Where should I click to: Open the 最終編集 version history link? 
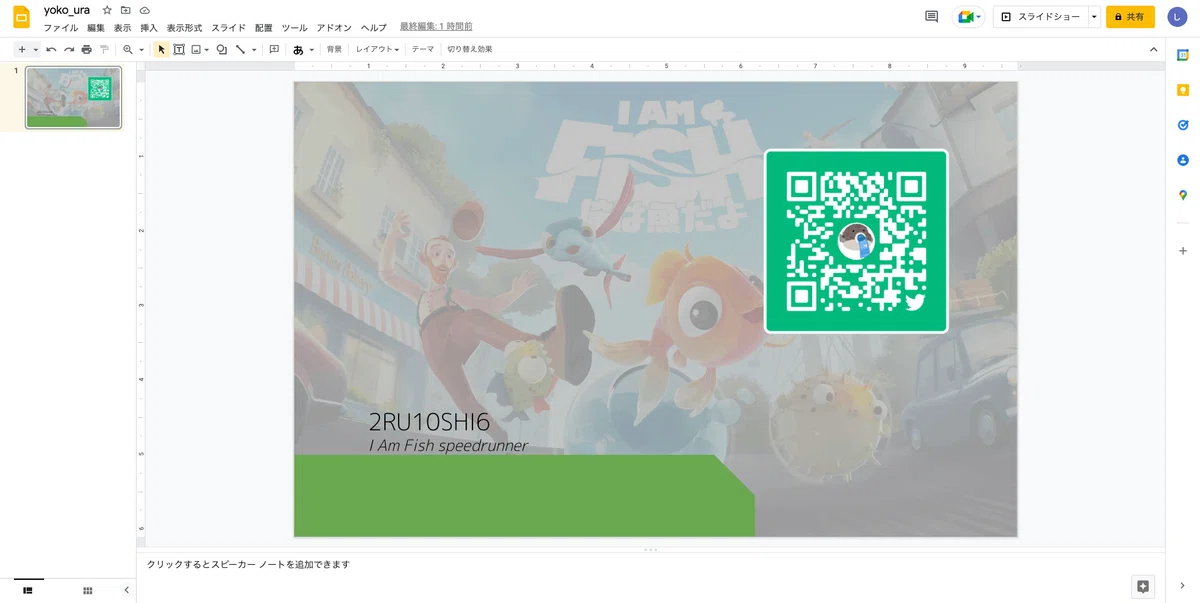[436, 27]
